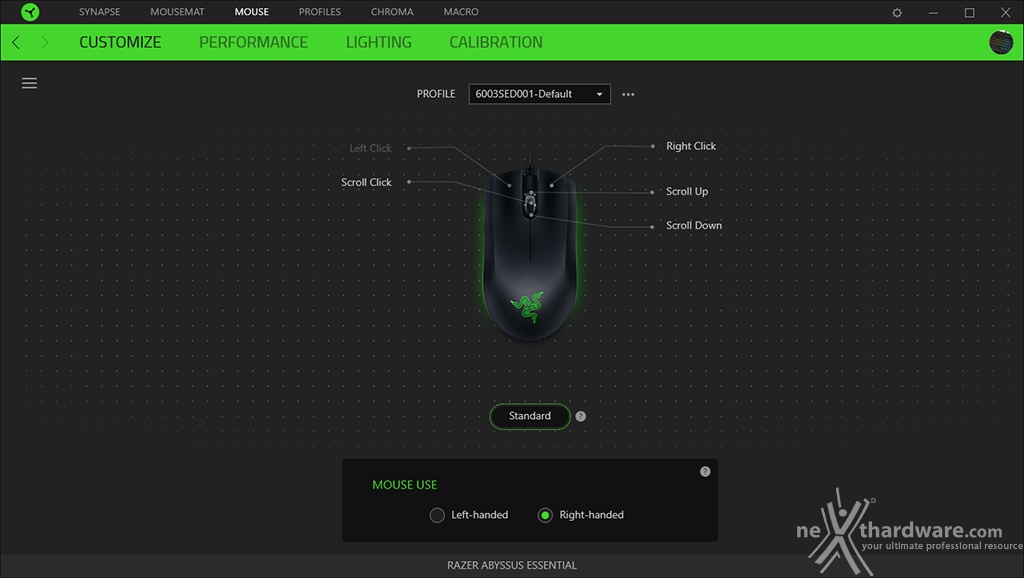Maximize the Synapse window
The image size is (1024, 578).
(x=970, y=12)
